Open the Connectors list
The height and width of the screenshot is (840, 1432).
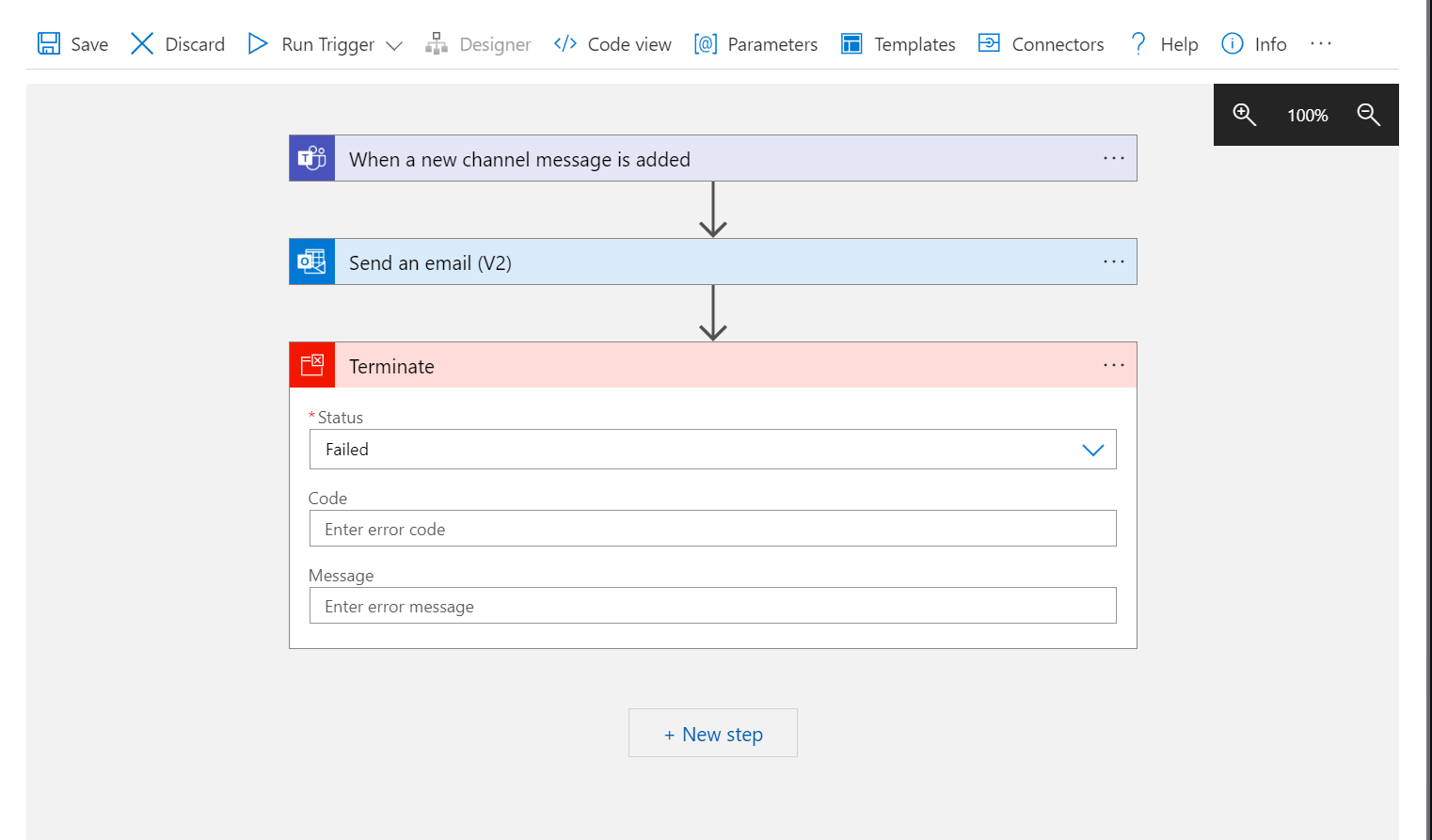pyautogui.click(x=1041, y=43)
